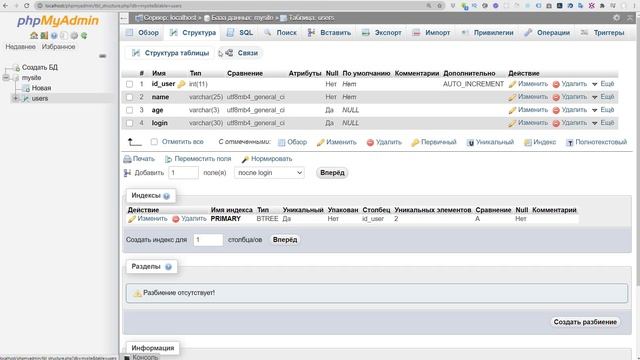Expand the users table tree node
Image resolution: width=640 pixels, height=360 pixels.
[16, 98]
